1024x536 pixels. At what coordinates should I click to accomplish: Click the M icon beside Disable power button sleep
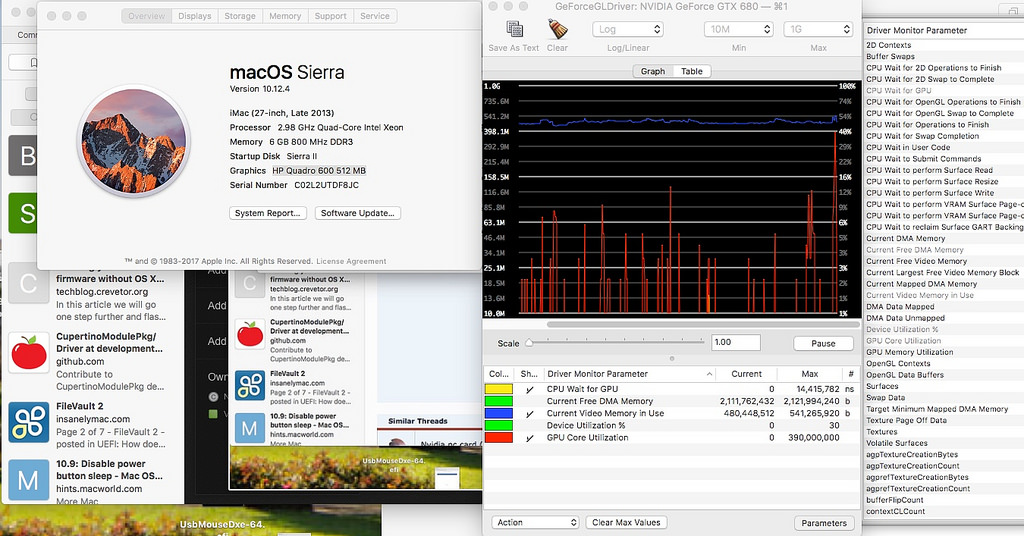(x=250, y=428)
